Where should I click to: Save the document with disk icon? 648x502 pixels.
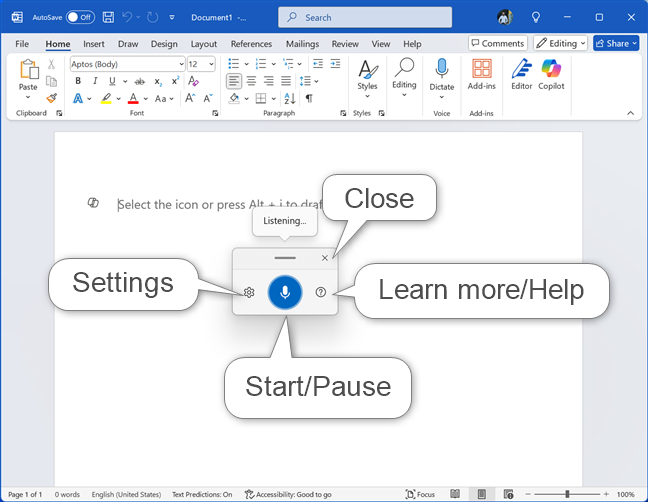[108, 17]
